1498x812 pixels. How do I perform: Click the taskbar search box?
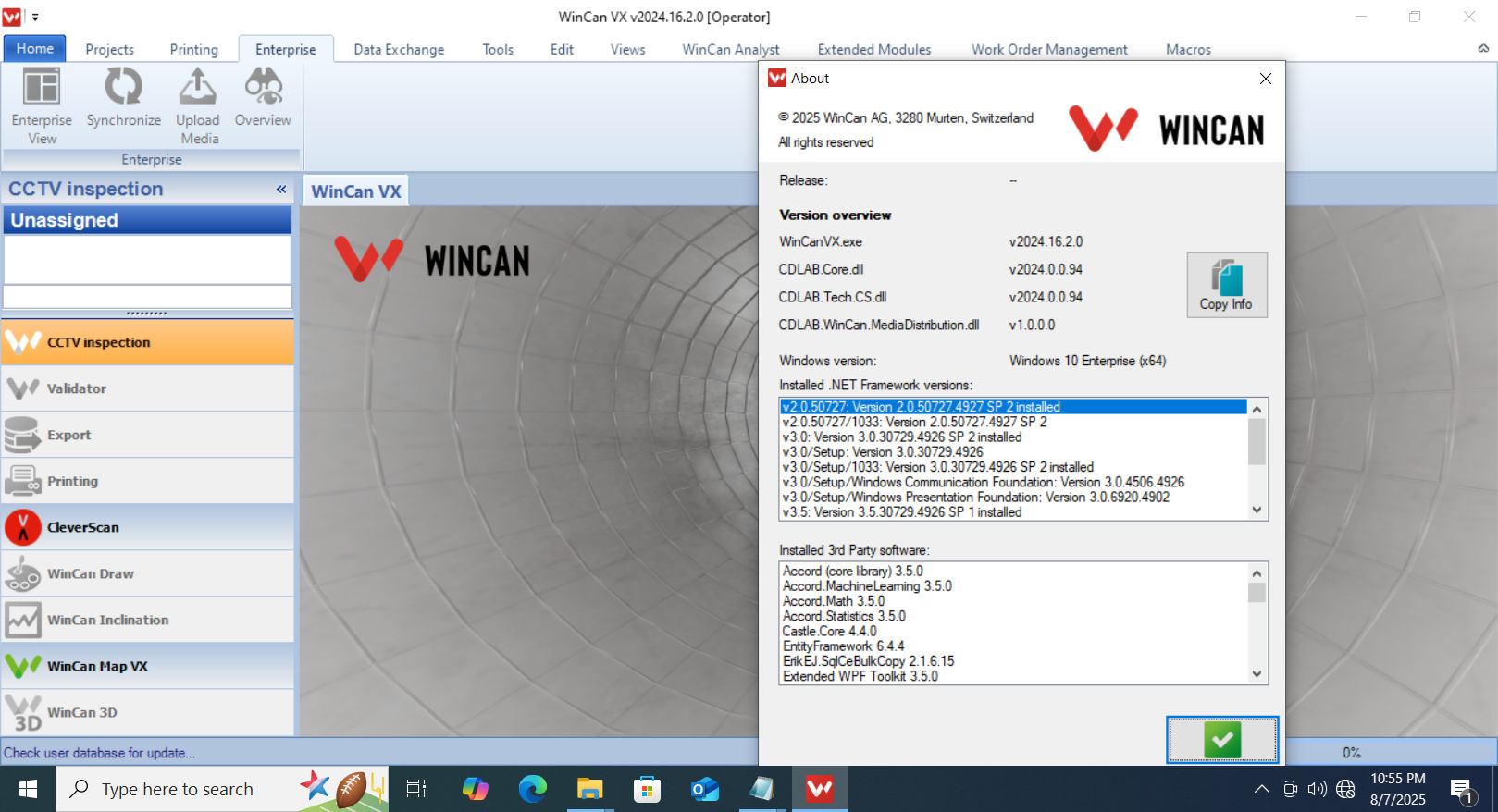(x=222, y=789)
